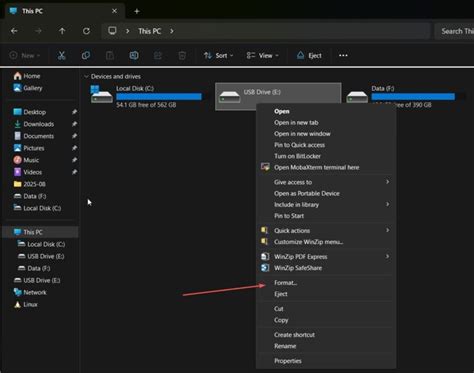Click chevron before This PC in address bar
Screen dimensions: 474x373
(x=128, y=31)
